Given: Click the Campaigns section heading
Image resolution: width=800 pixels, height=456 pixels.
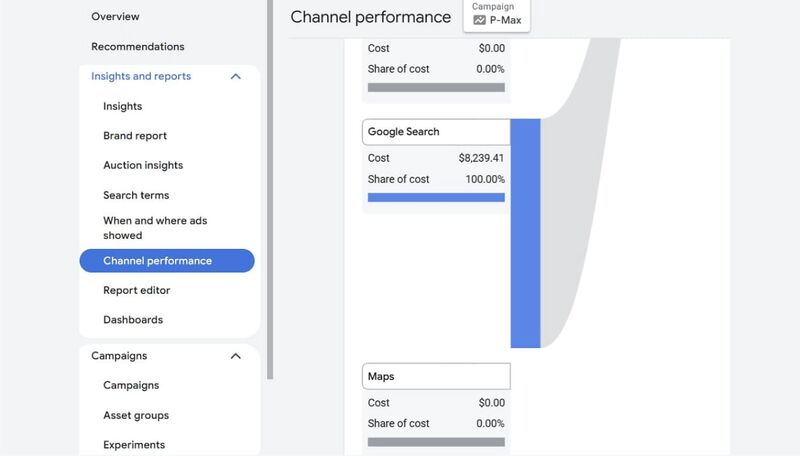Looking at the screenshot, I should click(x=119, y=356).
